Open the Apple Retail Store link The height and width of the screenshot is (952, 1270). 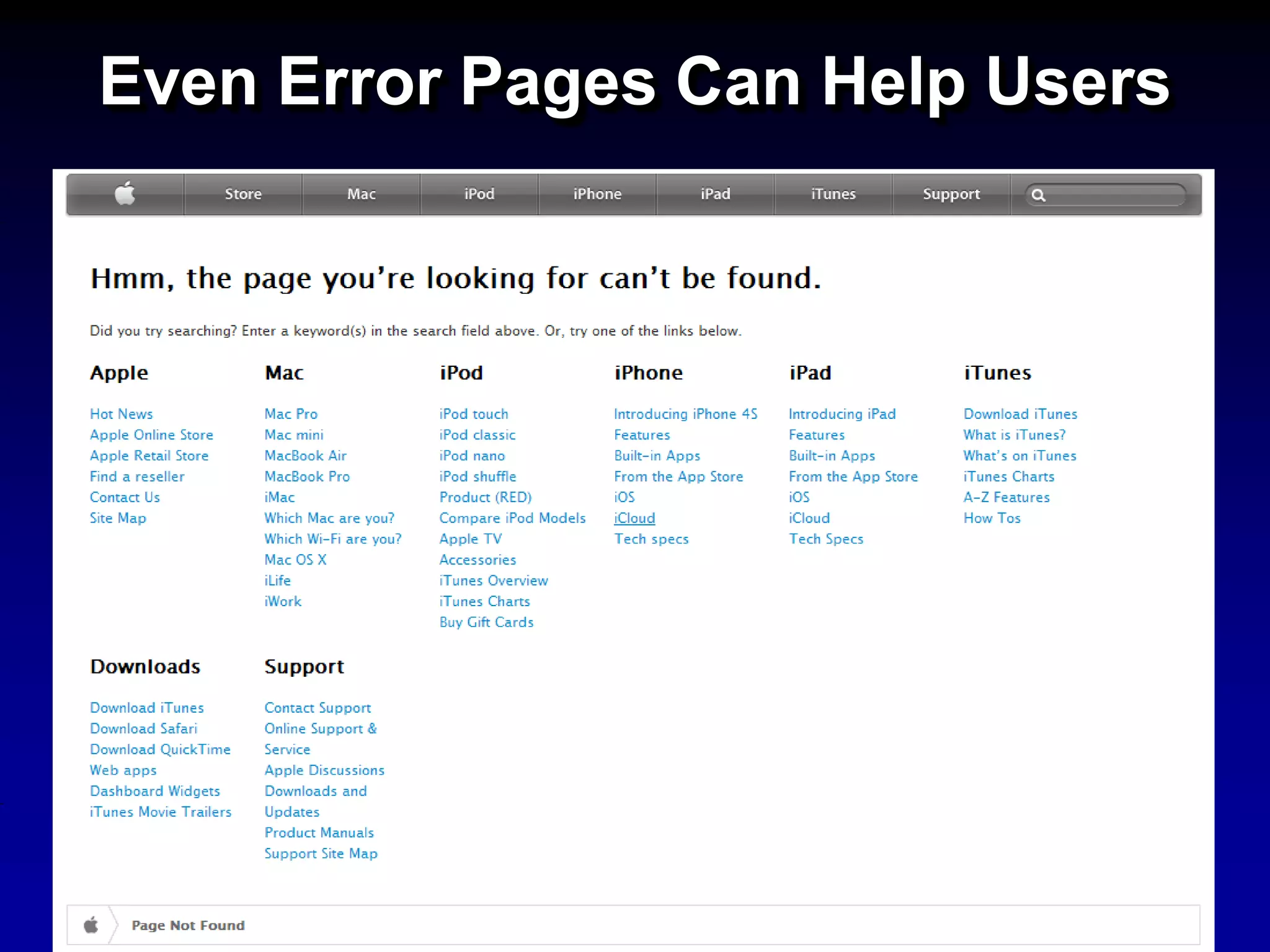[149, 456]
